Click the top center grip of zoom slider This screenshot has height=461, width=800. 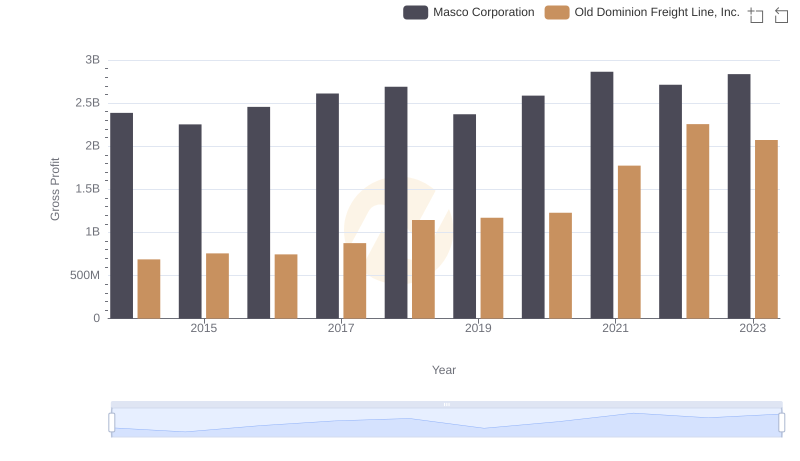coord(446,404)
